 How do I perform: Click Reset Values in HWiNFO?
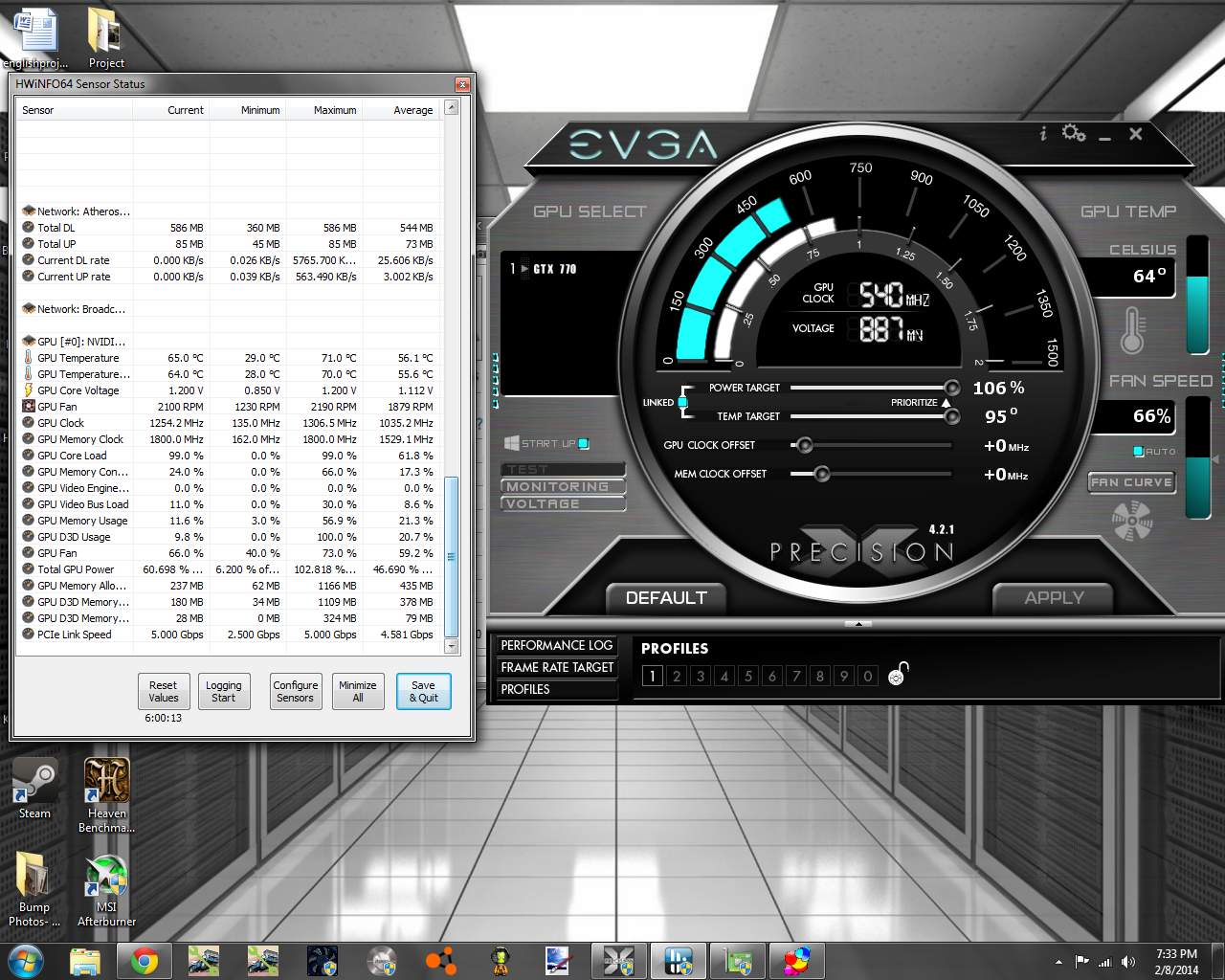click(164, 691)
